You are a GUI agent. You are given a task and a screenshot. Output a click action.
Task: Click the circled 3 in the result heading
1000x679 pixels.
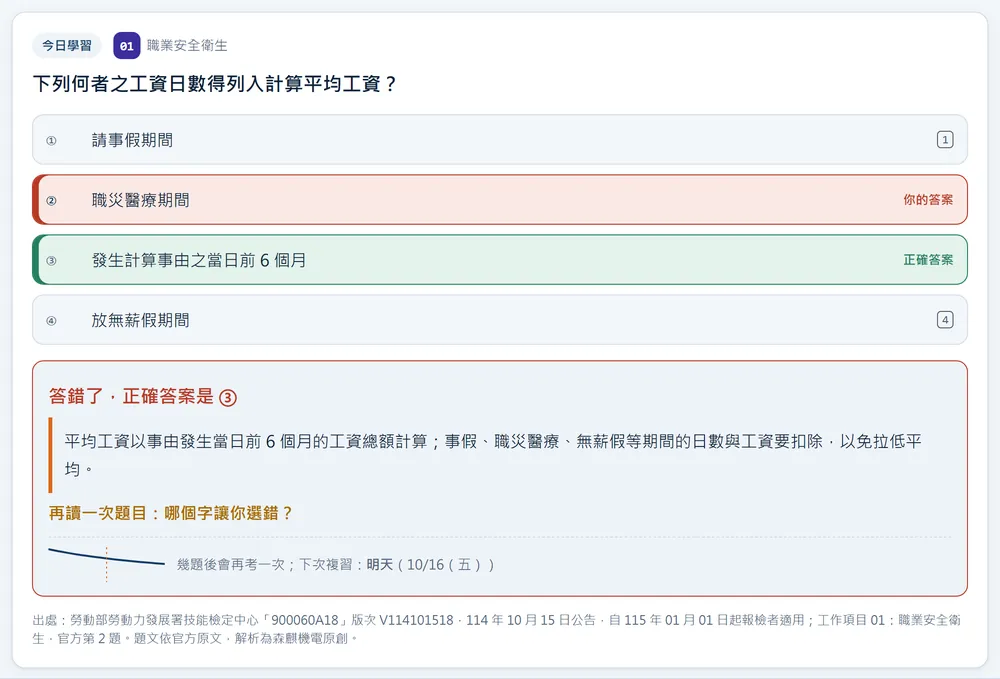pyautogui.click(x=228, y=398)
